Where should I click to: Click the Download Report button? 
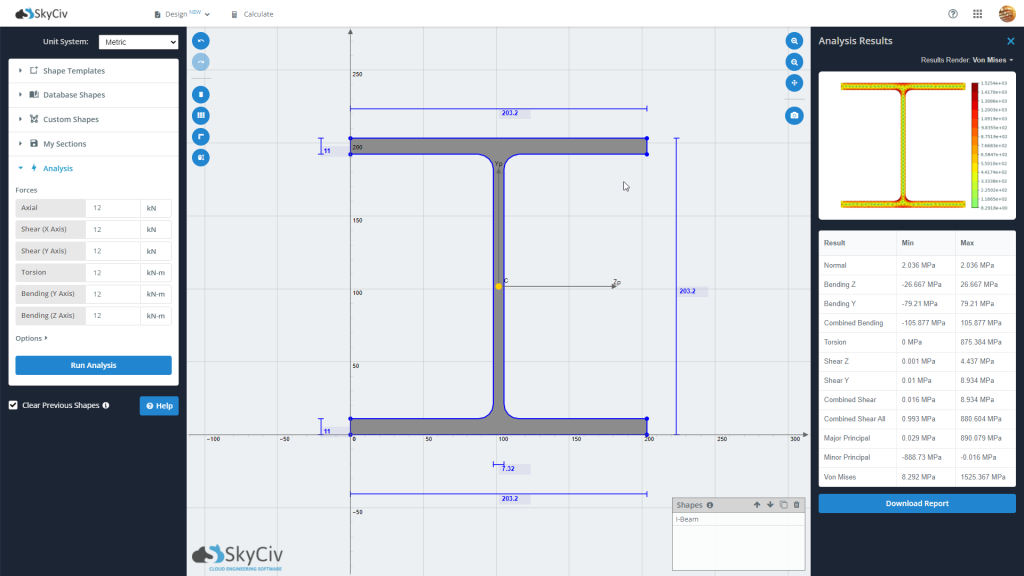coord(917,504)
